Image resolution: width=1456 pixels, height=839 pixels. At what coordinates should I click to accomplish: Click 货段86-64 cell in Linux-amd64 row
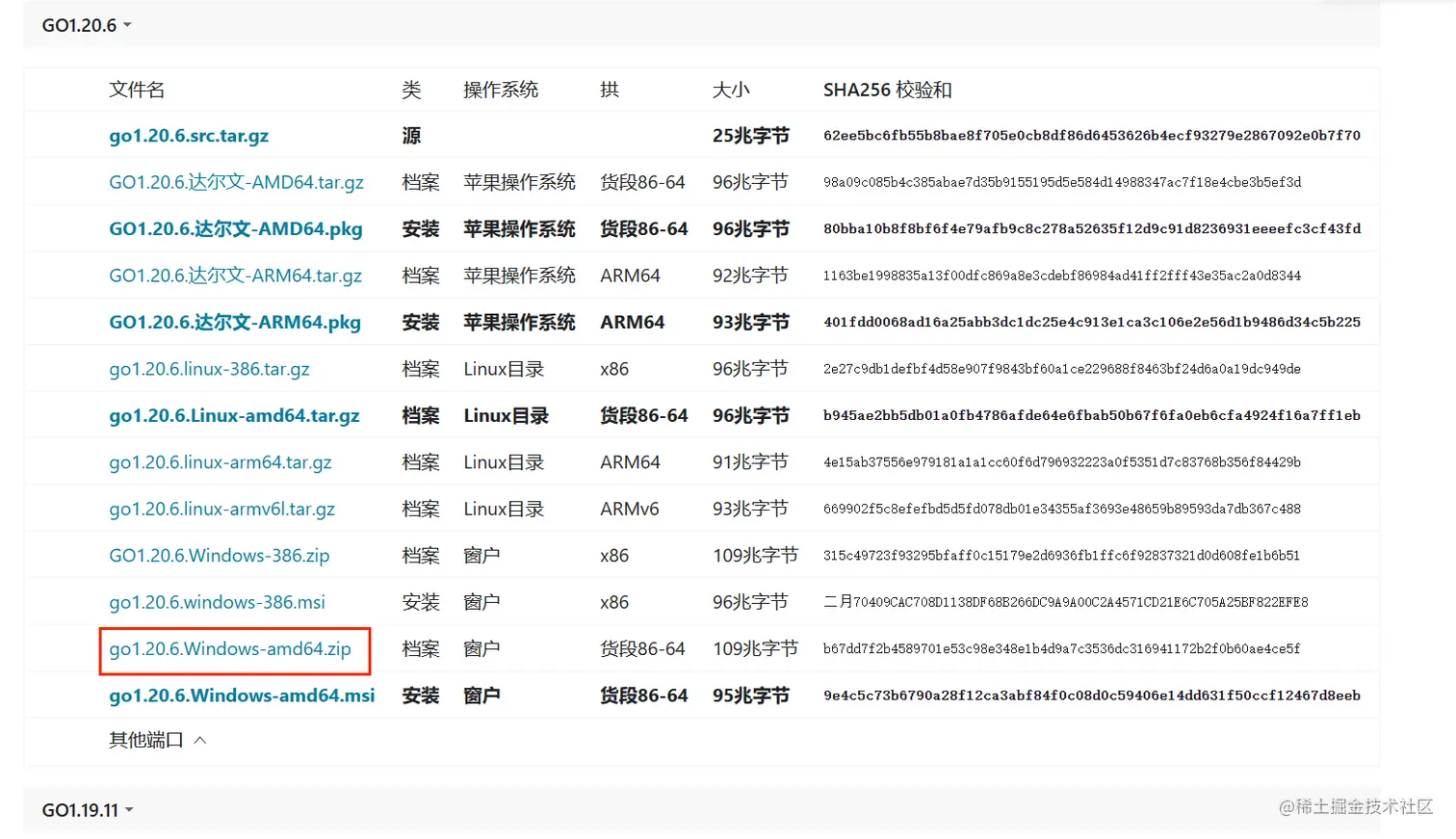(644, 416)
